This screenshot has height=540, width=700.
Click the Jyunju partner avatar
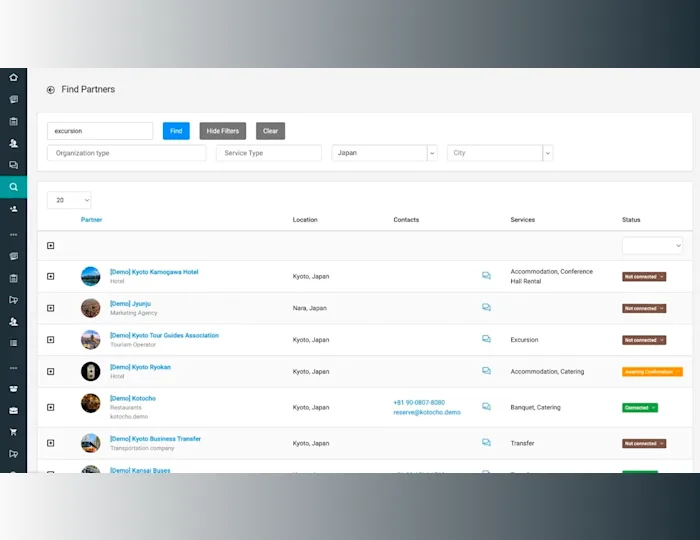[91, 308]
